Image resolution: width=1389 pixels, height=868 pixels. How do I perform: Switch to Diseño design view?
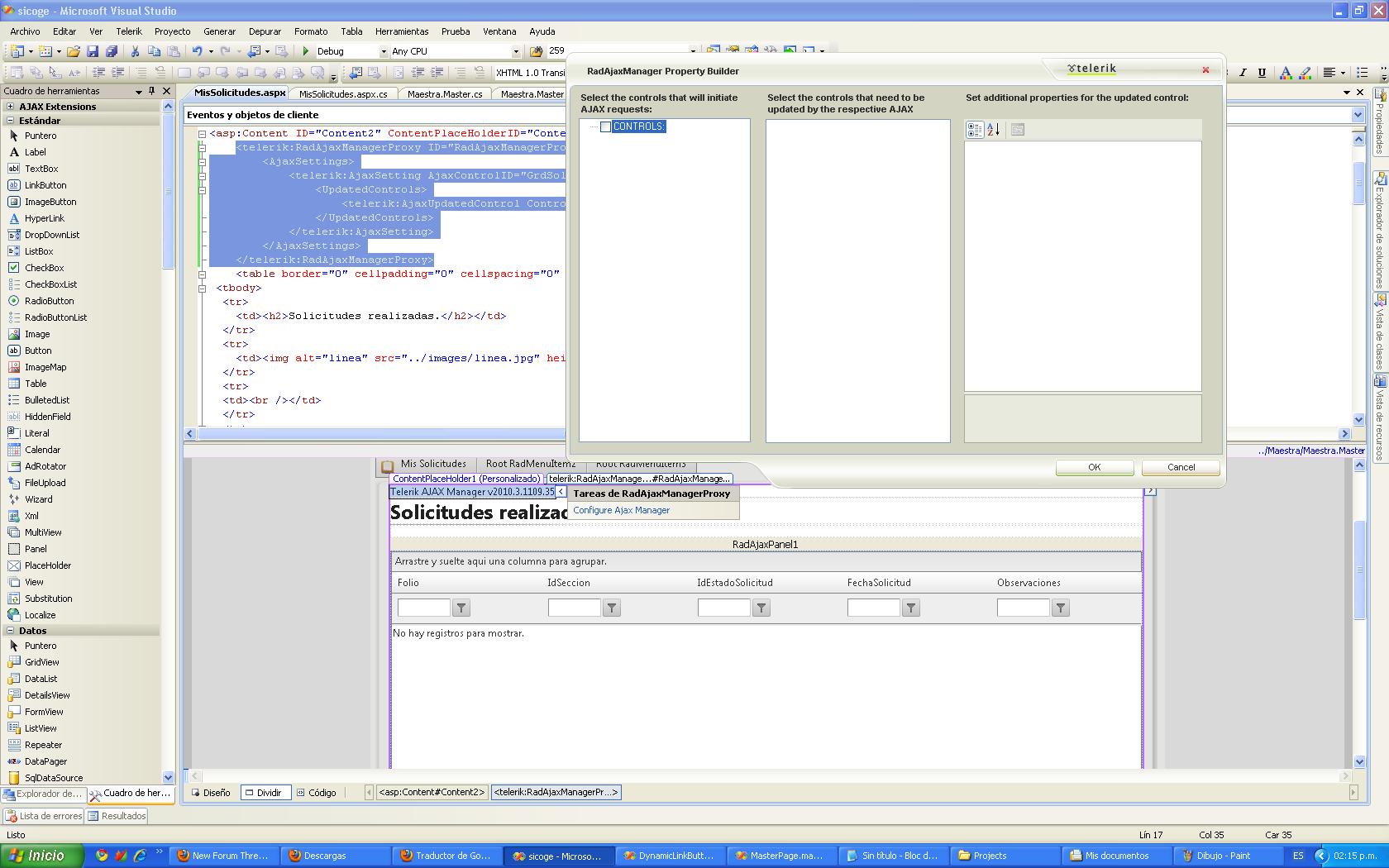pos(212,793)
